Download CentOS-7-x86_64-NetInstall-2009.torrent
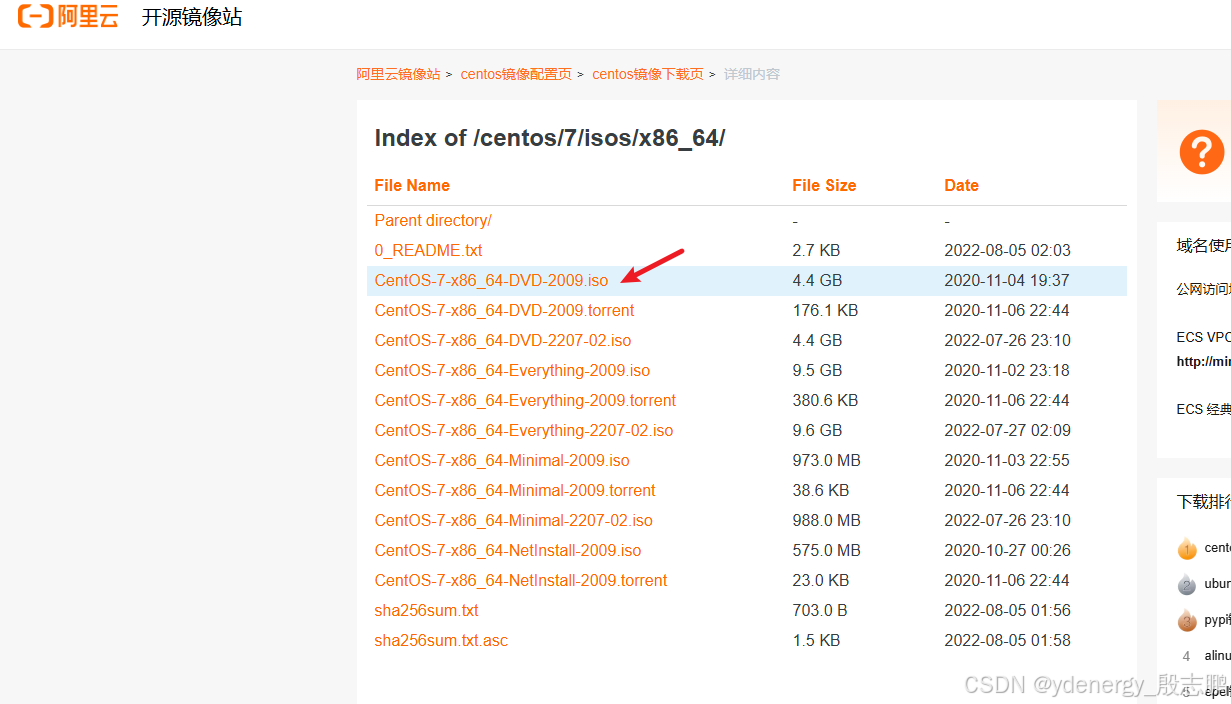 pyautogui.click(x=521, y=580)
